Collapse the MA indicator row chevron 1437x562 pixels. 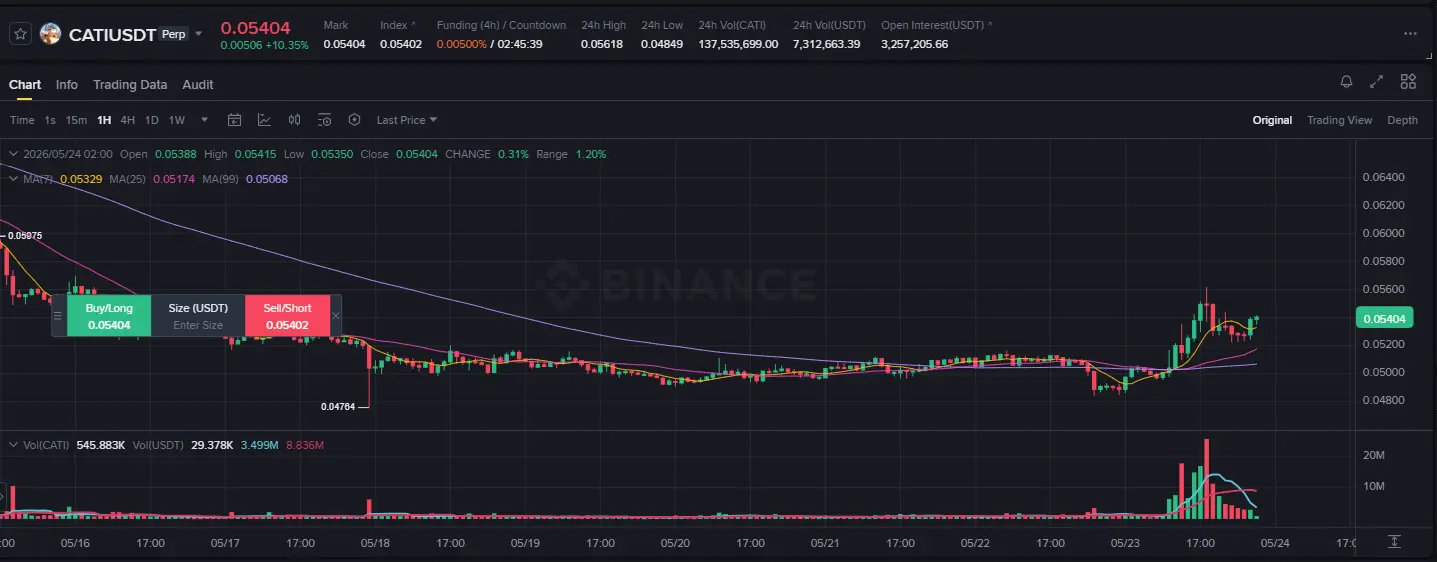pos(13,179)
